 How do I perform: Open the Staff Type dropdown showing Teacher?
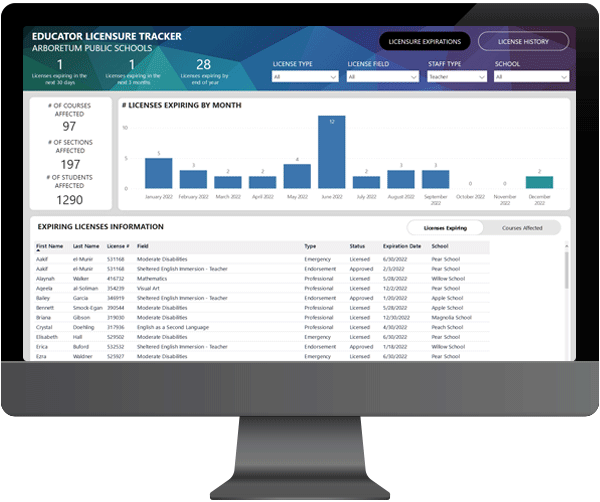point(457,77)
